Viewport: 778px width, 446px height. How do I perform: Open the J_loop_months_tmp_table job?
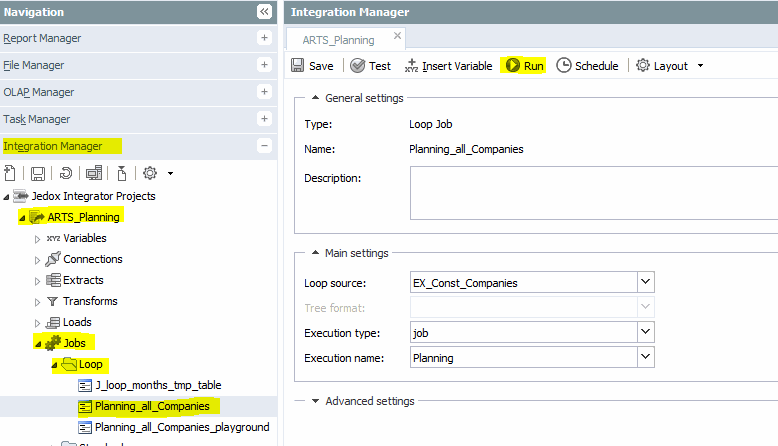tap(158, 385)
